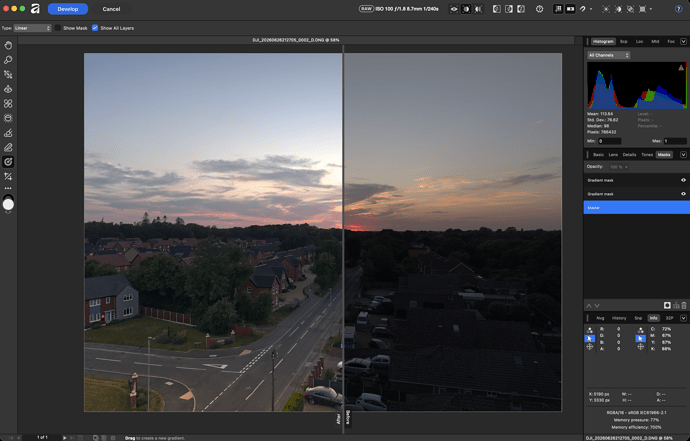Click the delete mask trash icon

[683, 305]
